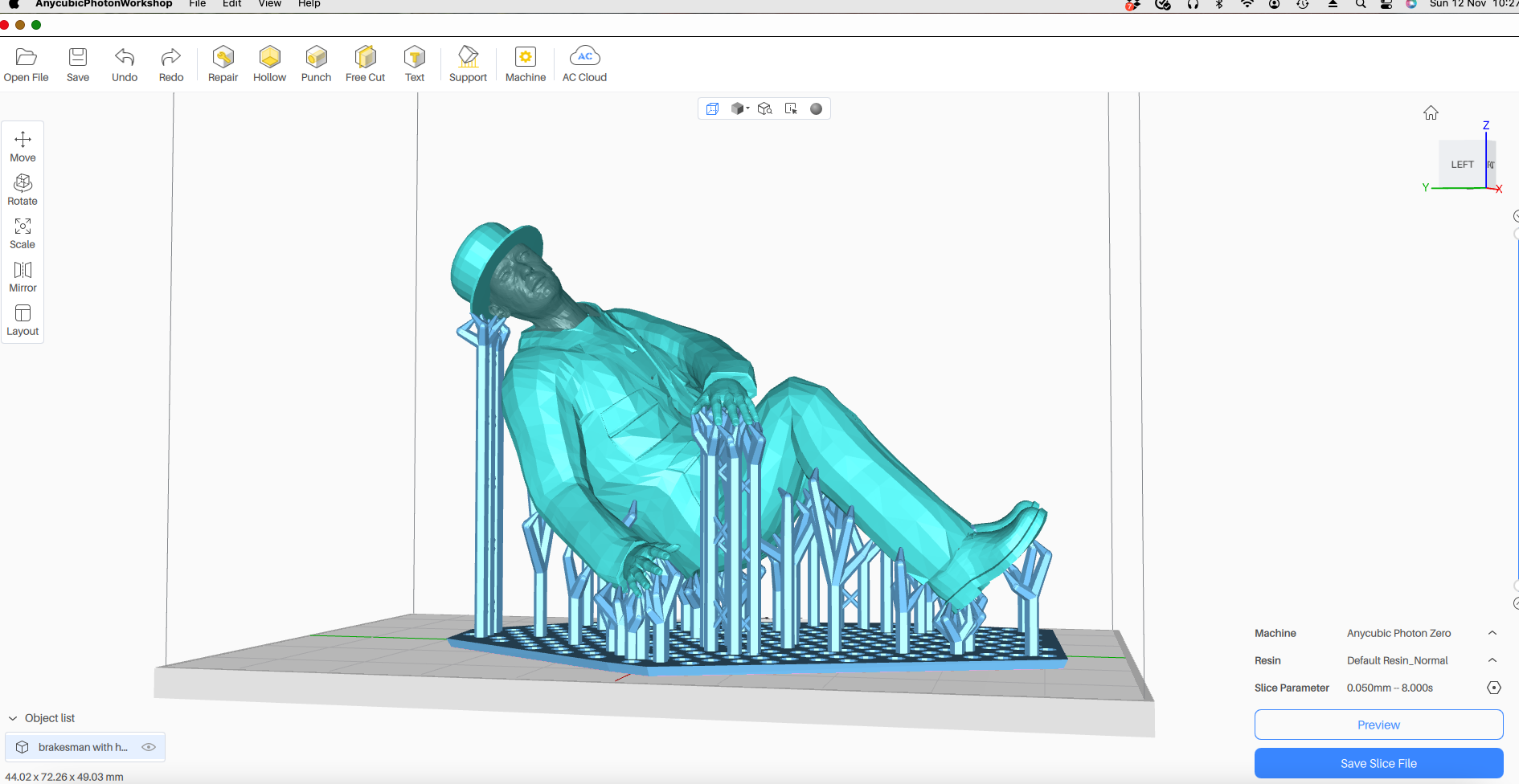Click the Save Slice File button
Screen dimensions: 1519x784
[x=1378, y=763]
